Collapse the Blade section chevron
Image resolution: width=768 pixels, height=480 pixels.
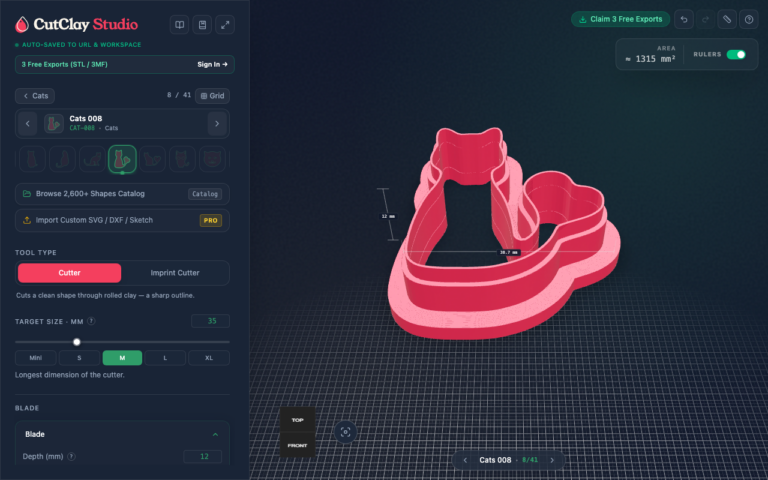[x=215, y=434]
